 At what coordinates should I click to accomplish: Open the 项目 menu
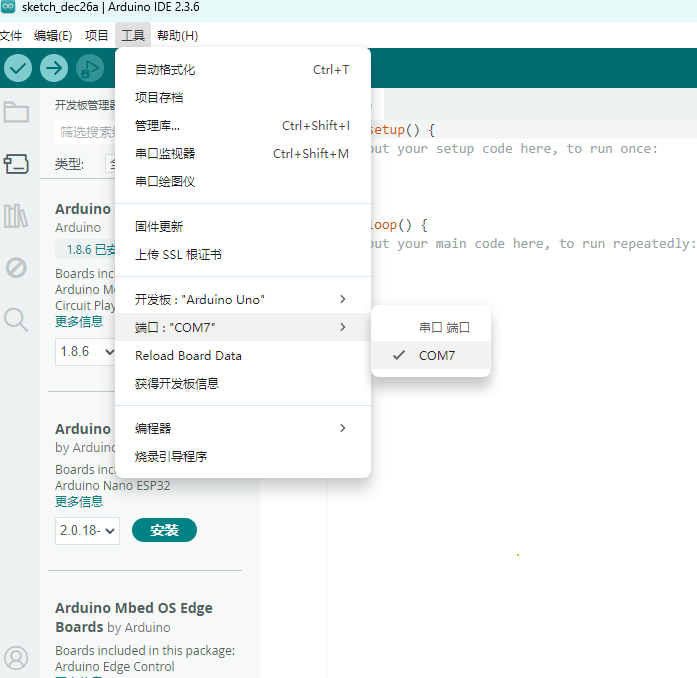pyautogui.click(x=96, y=35)
